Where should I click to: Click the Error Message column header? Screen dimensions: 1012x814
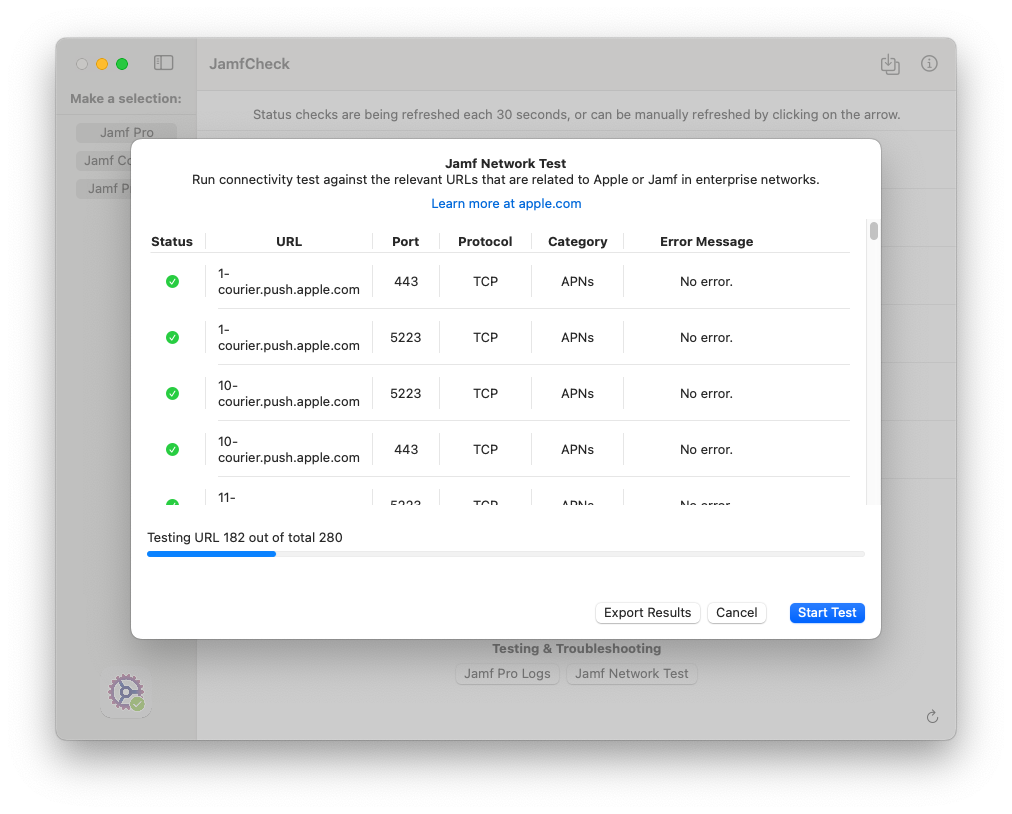pyautogui.click(x=706, y=241)
